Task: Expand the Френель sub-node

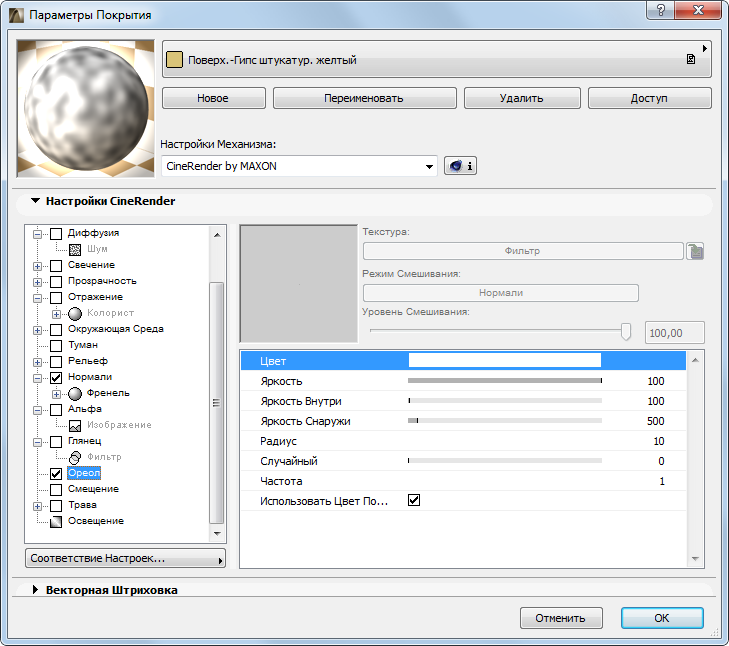Action: 56,394
